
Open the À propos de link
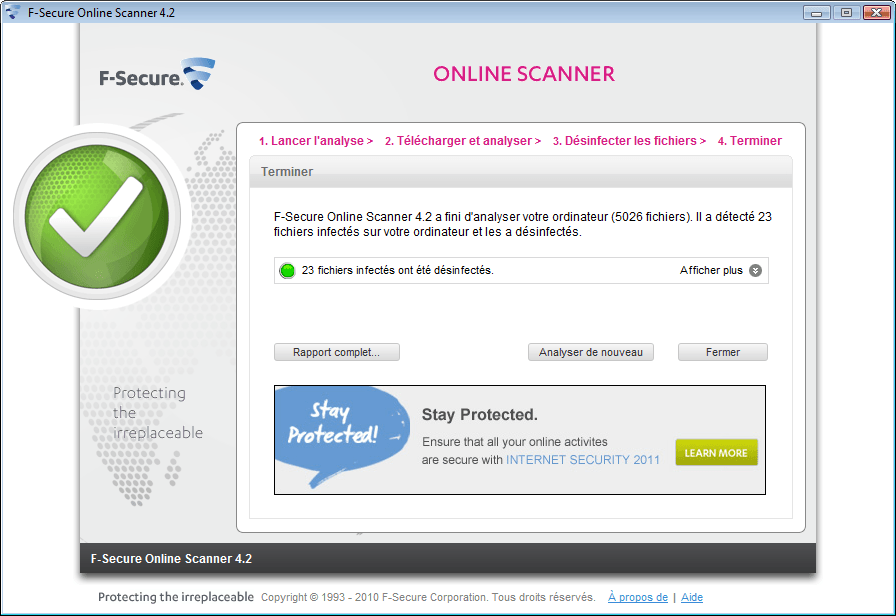[x=638, y=597]
